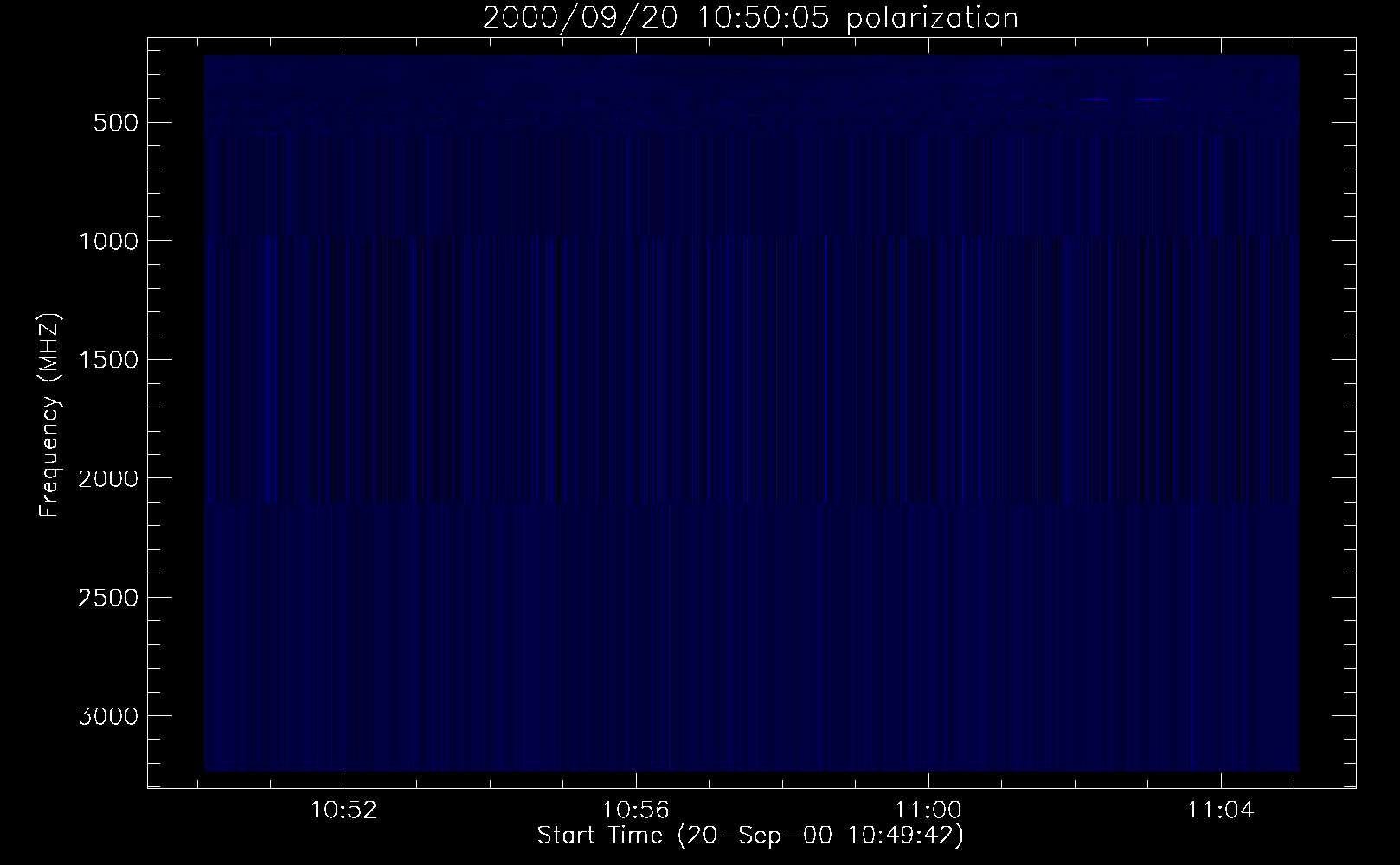
Task: Click the 10:52 time tick label
Action: (344, 811)
